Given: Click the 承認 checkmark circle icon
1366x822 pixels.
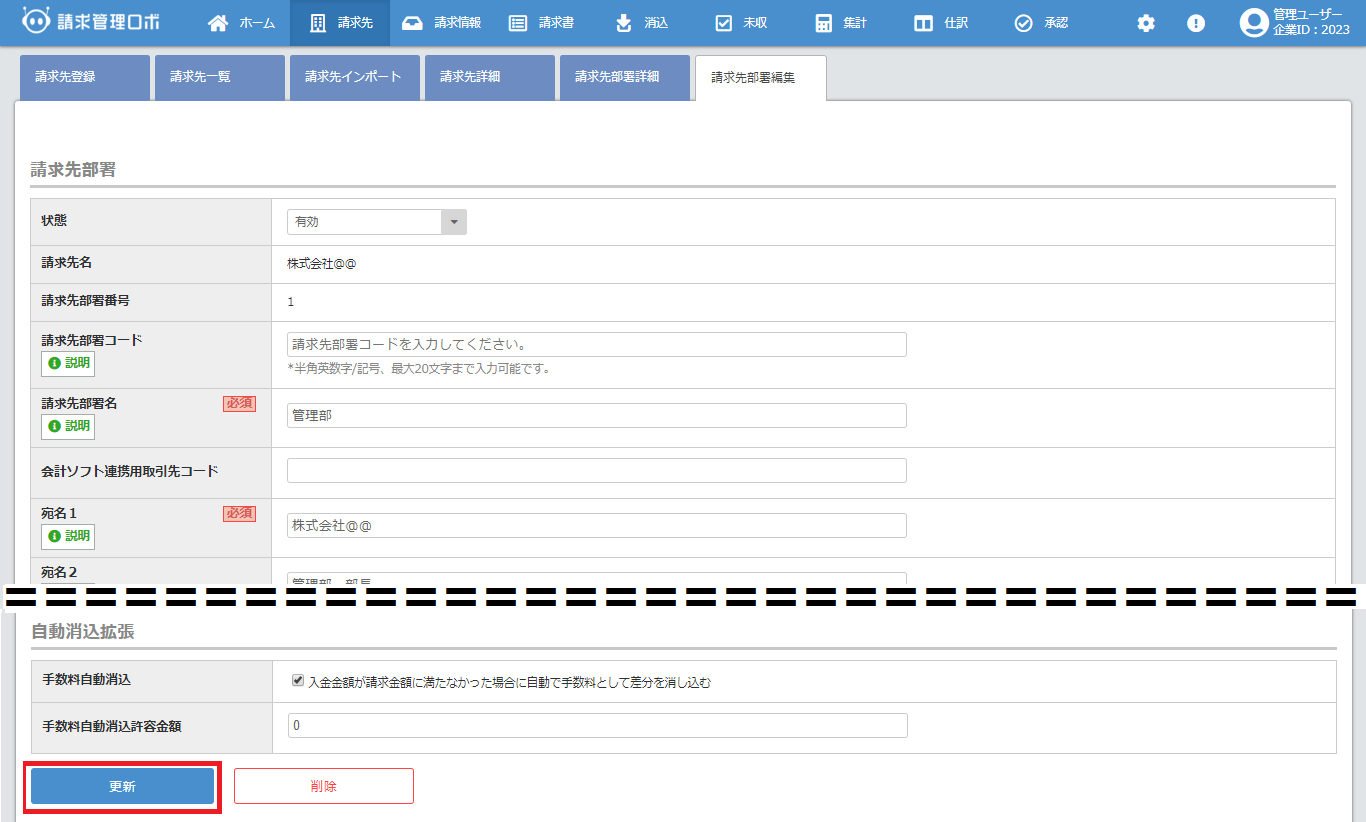Looking at the screenshot, I should pyautogui.click(x=1023, y=23).
